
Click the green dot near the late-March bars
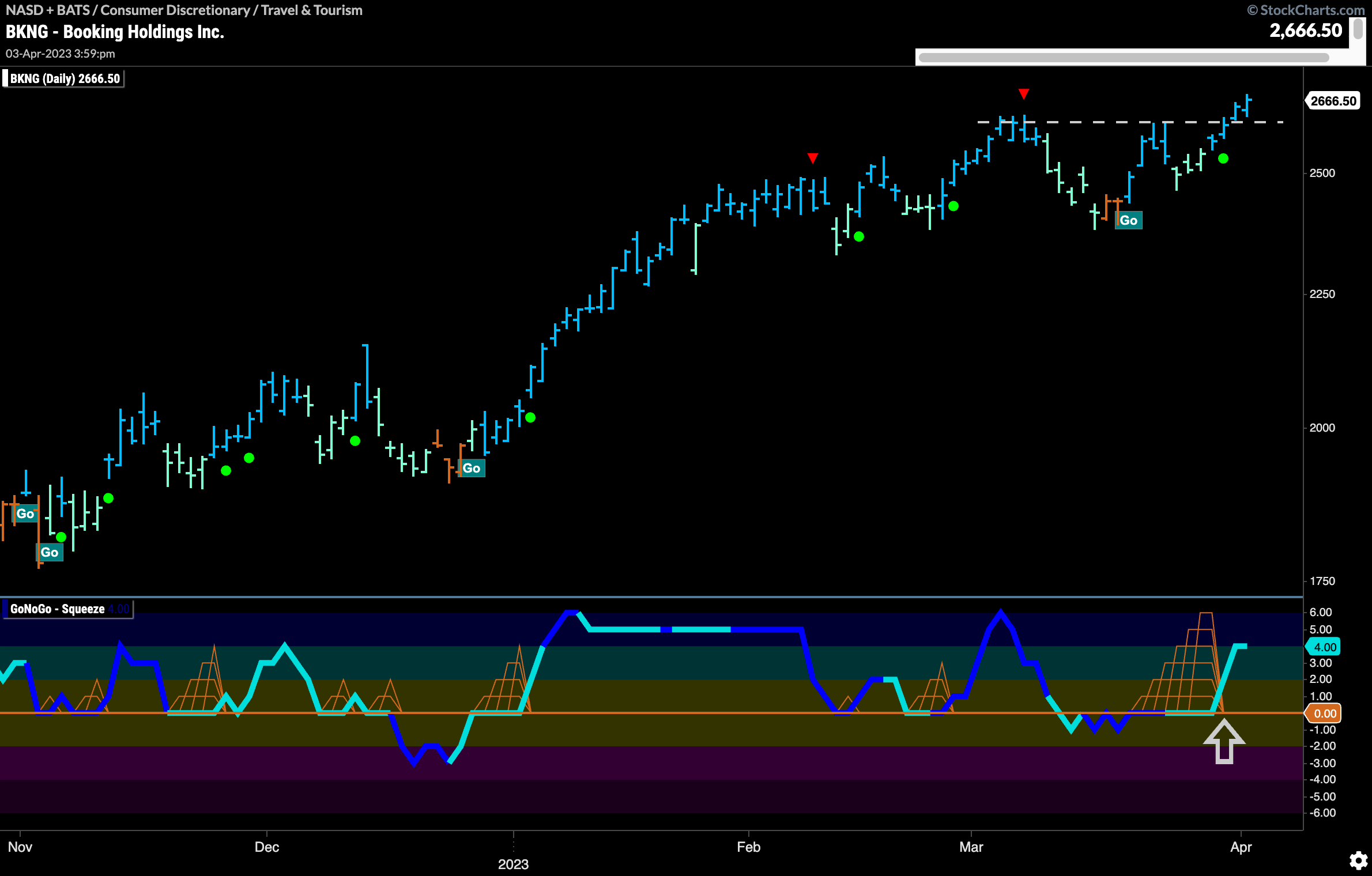click(x=1223, y=158)
